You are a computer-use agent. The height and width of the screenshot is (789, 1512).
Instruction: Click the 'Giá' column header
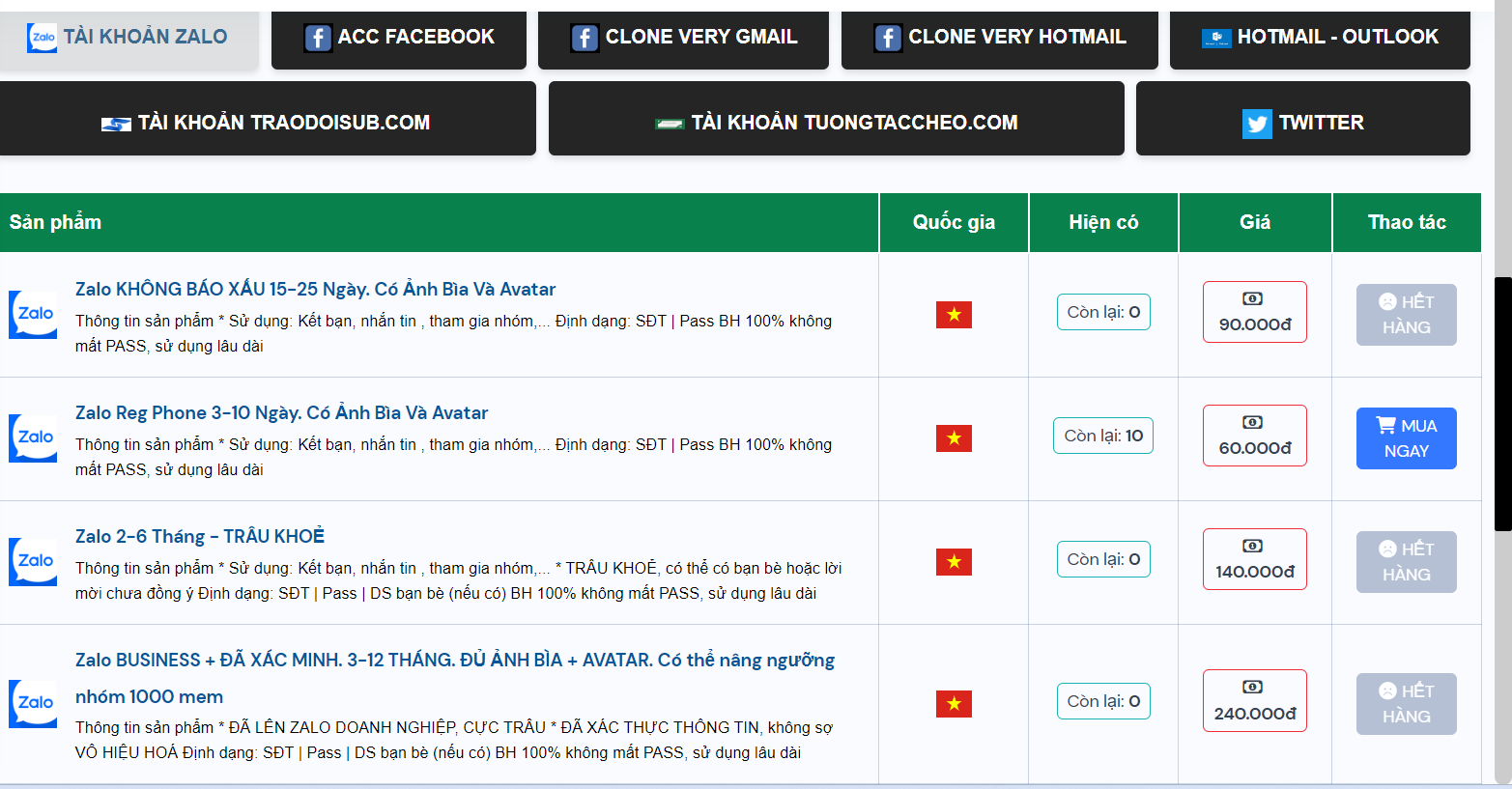(1255, 222)
